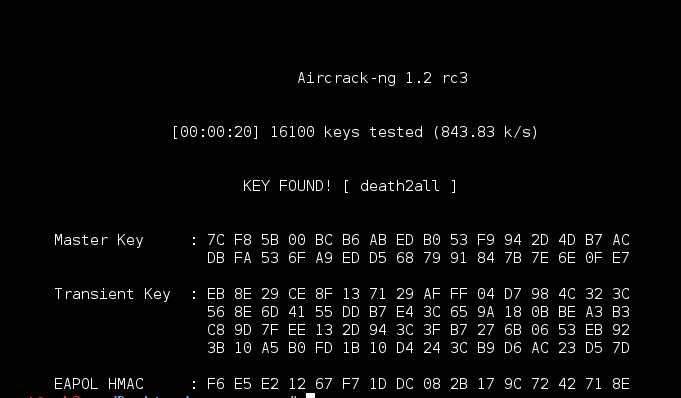The height and width of the screenshot is (398, 681).
Task: Click byte 56 starting second Transient Key row
Action: click(x=216, y=312)
